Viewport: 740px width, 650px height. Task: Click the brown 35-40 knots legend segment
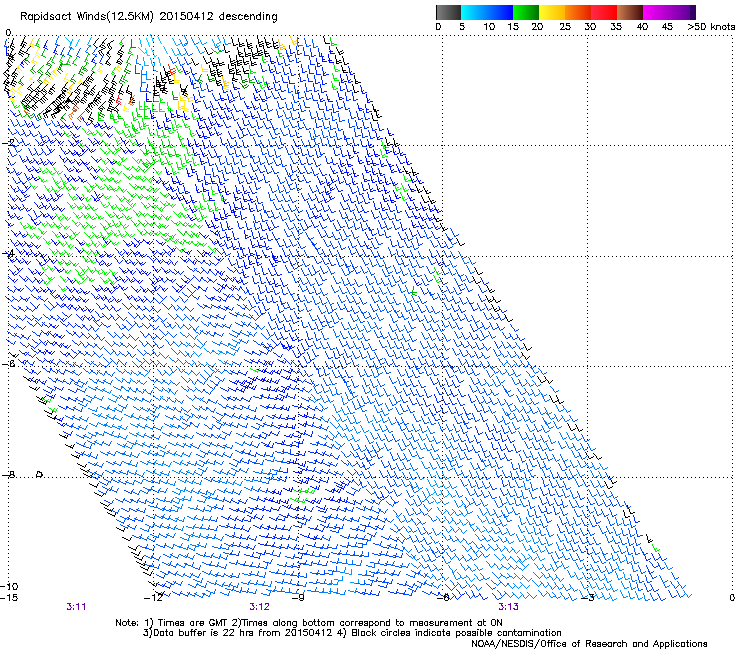[x=630, y=12]
